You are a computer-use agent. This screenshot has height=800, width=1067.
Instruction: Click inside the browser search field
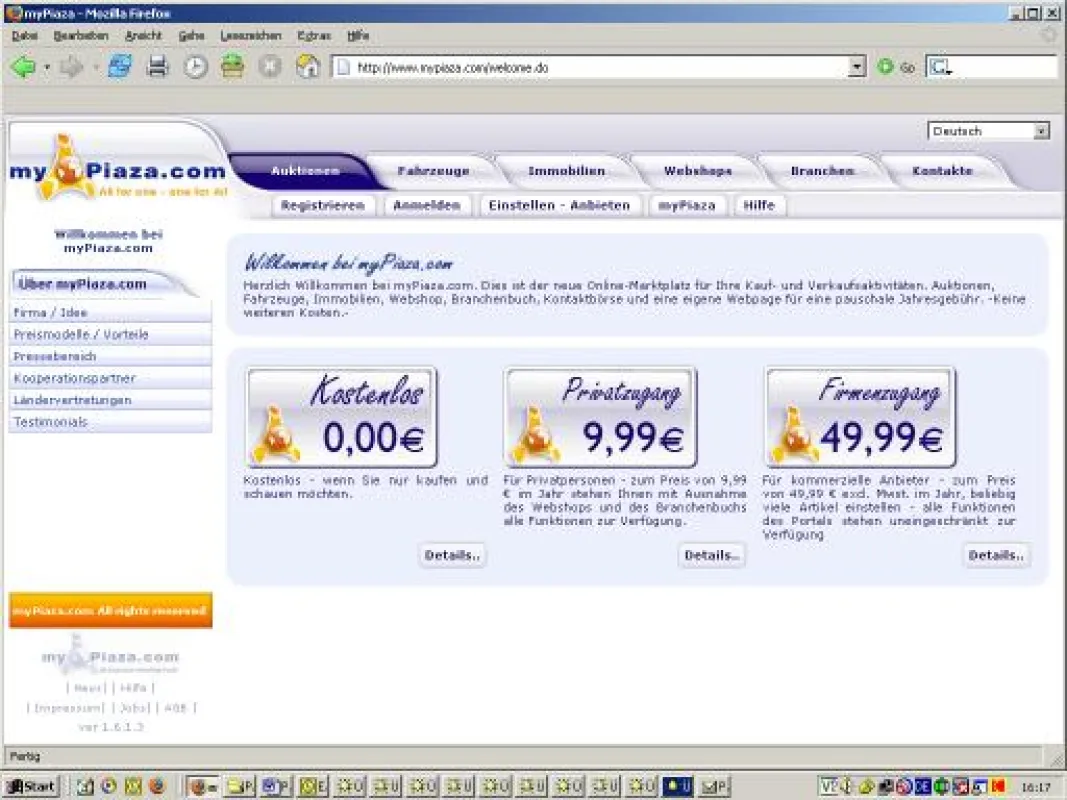(1006, 67)
